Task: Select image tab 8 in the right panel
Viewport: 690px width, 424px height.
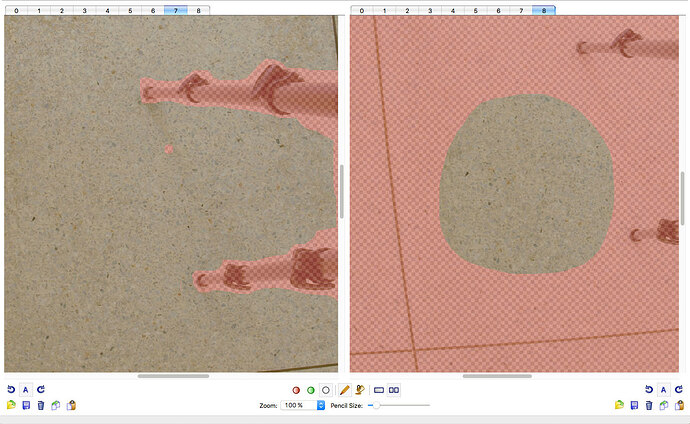Action: 544,11
